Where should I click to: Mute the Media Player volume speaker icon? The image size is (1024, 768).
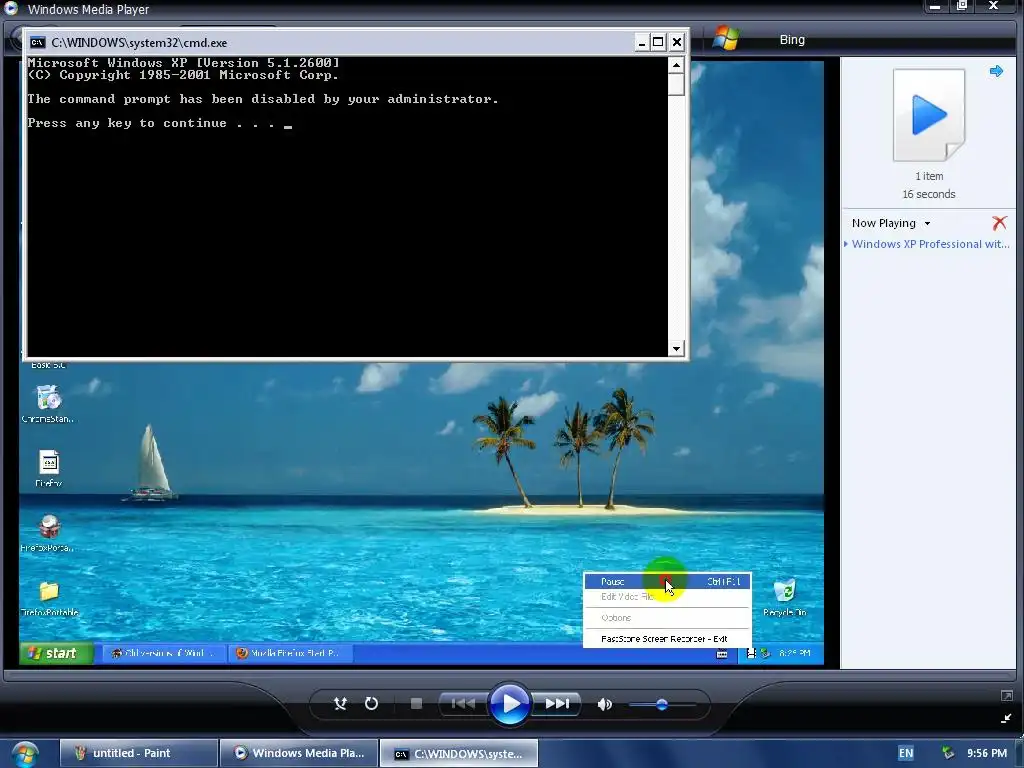[x=605, y=704]
